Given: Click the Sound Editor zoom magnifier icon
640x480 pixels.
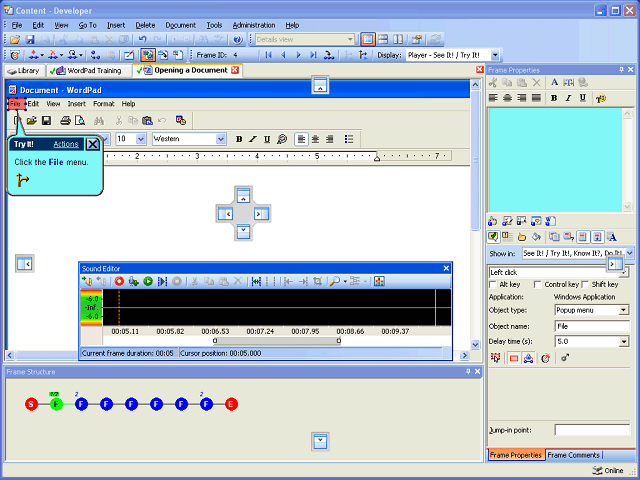Looking at the screenshot, I should coord(335,281).
